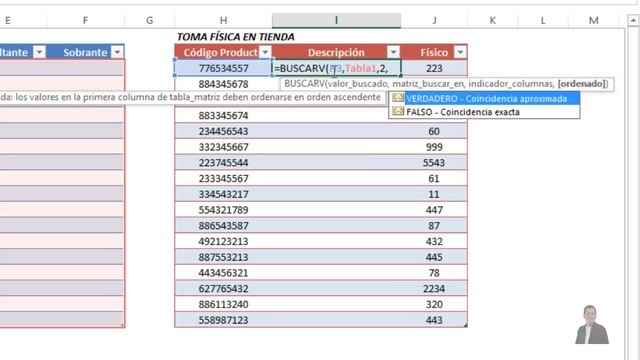The width and height of the screenshot is (640, 360).
Task: Click the TOMA FÍSICA EN TIENDA title cell
Action: coord(236,37)
